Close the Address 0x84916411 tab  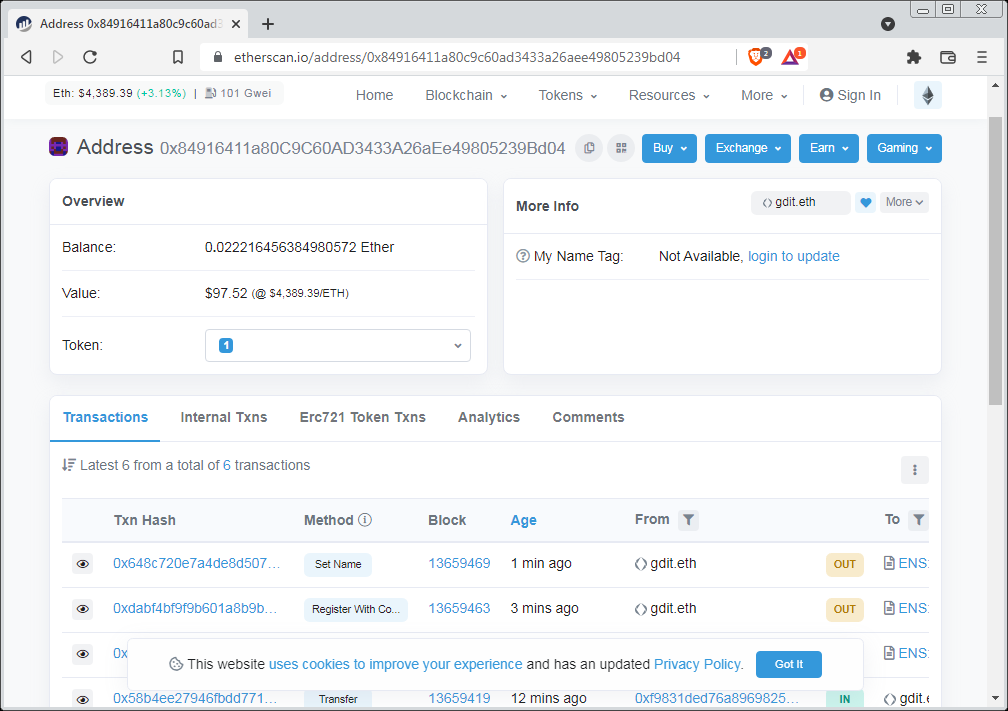tap(236, 24)
